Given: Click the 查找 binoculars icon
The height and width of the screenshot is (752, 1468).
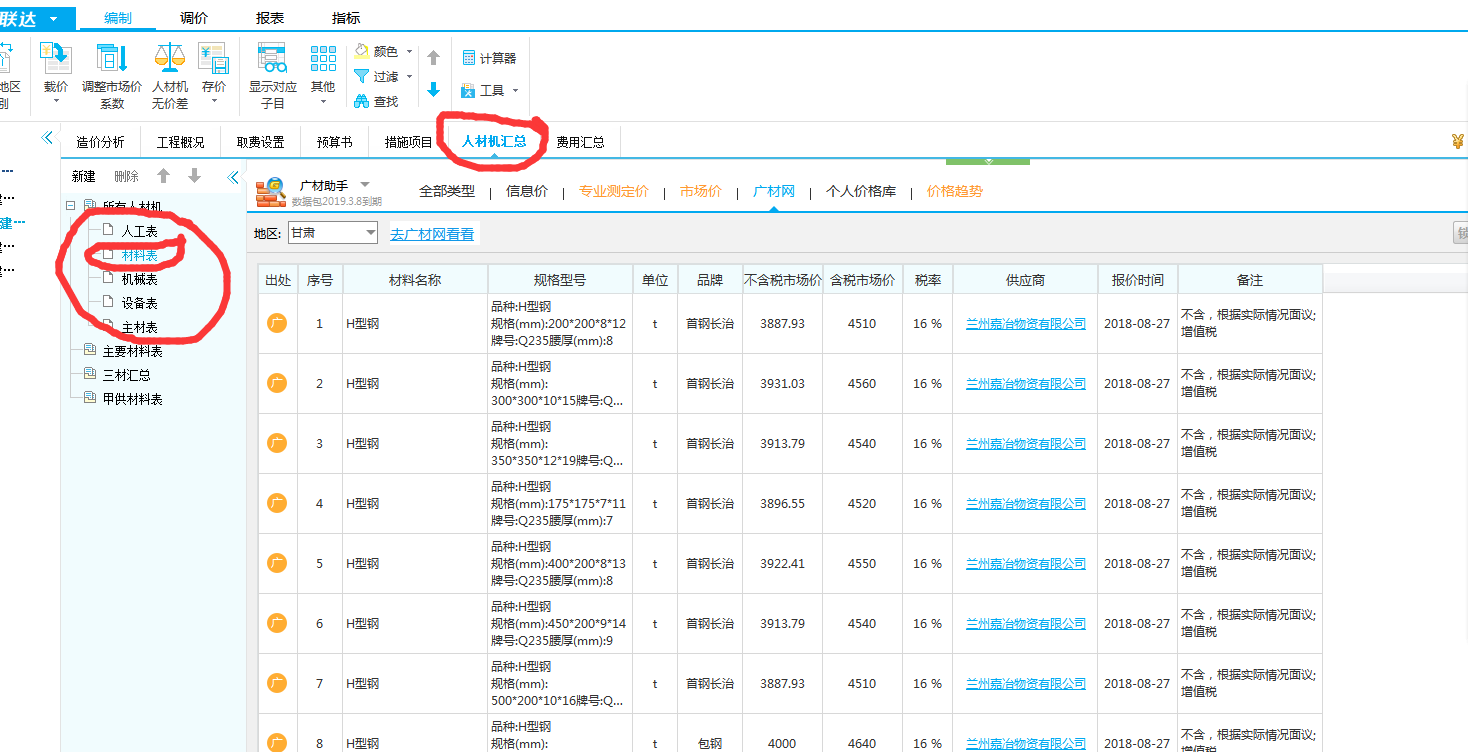Looking at the screenshot, I should [362, 101].
